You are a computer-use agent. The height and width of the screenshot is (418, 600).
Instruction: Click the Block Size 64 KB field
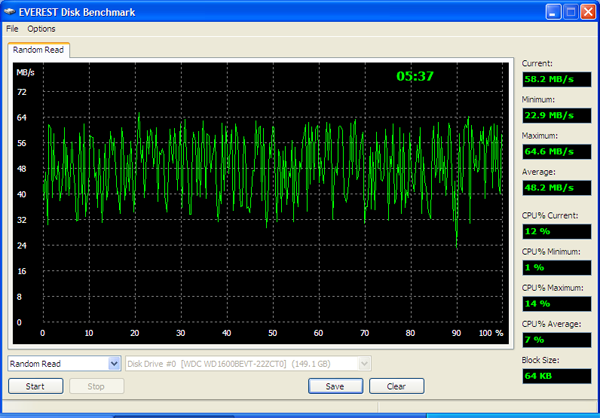(556, 376)
